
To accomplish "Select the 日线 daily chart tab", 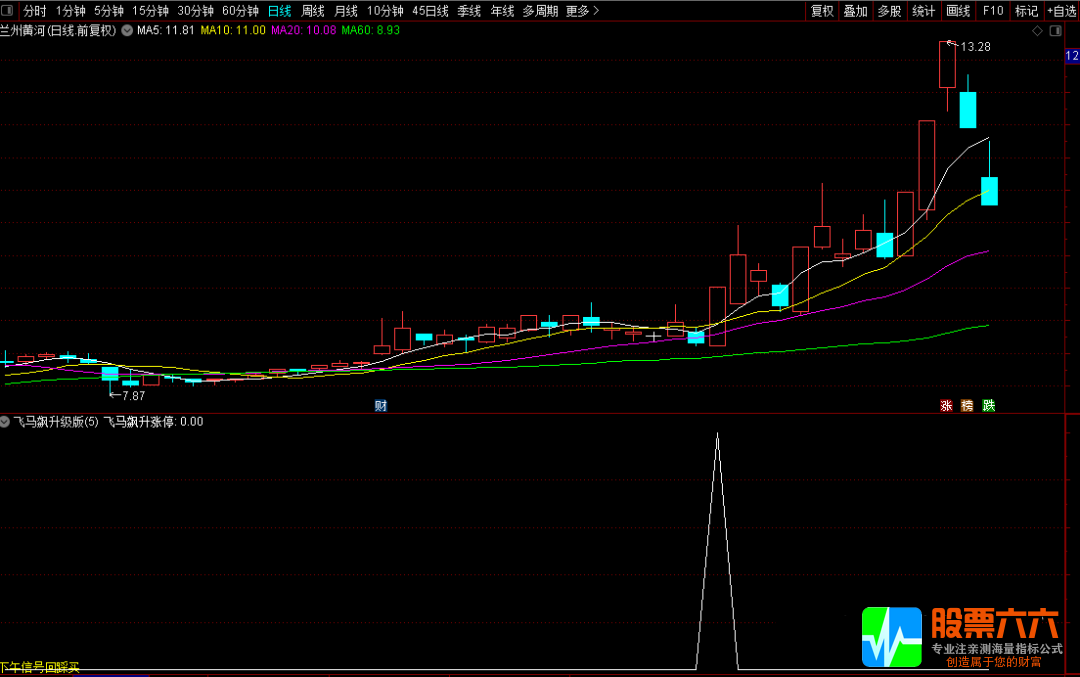I will (280, 11).
